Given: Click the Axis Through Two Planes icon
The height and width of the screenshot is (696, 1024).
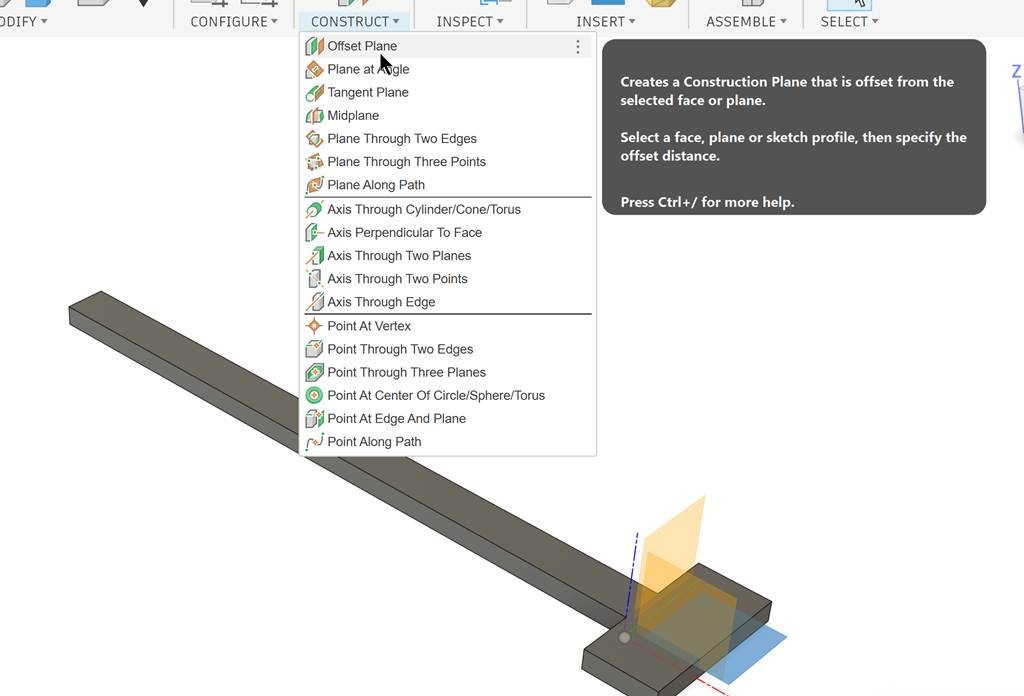Looking at the screenshot, I should [314, 255].
